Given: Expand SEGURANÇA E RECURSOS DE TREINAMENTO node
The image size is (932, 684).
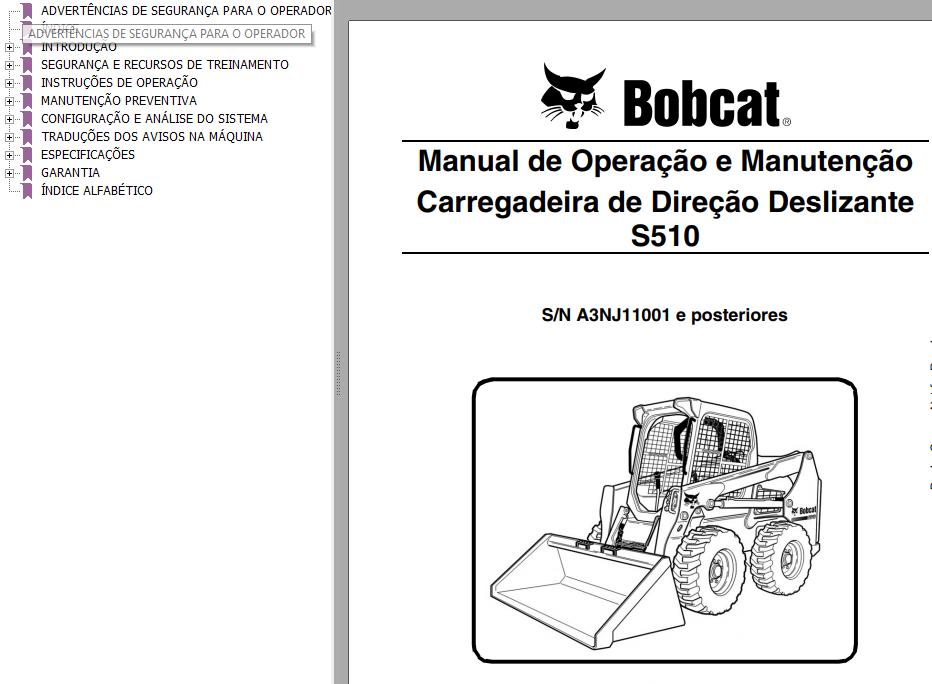Looking at the screenshot, I should click(x=9, y=65).
